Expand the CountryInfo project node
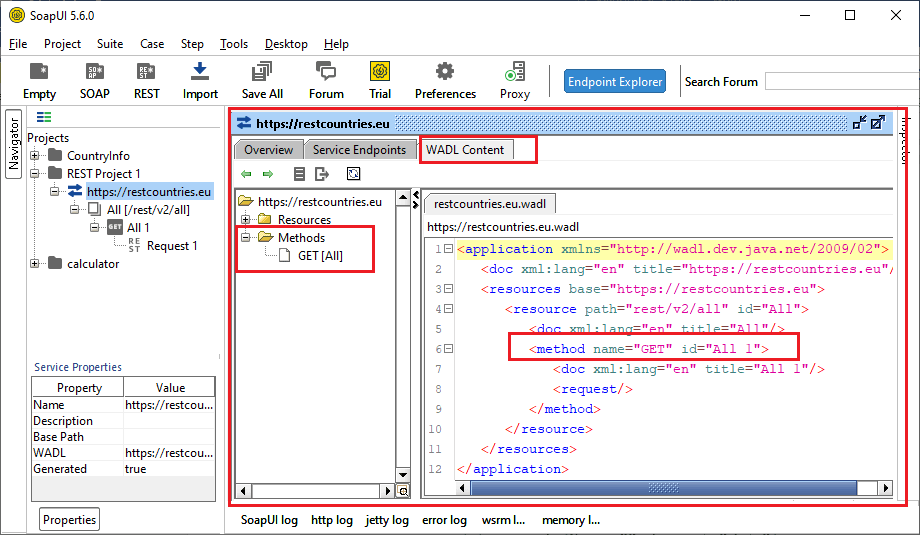This screenshot has width=920, height=536. click(x=35, y=155)
